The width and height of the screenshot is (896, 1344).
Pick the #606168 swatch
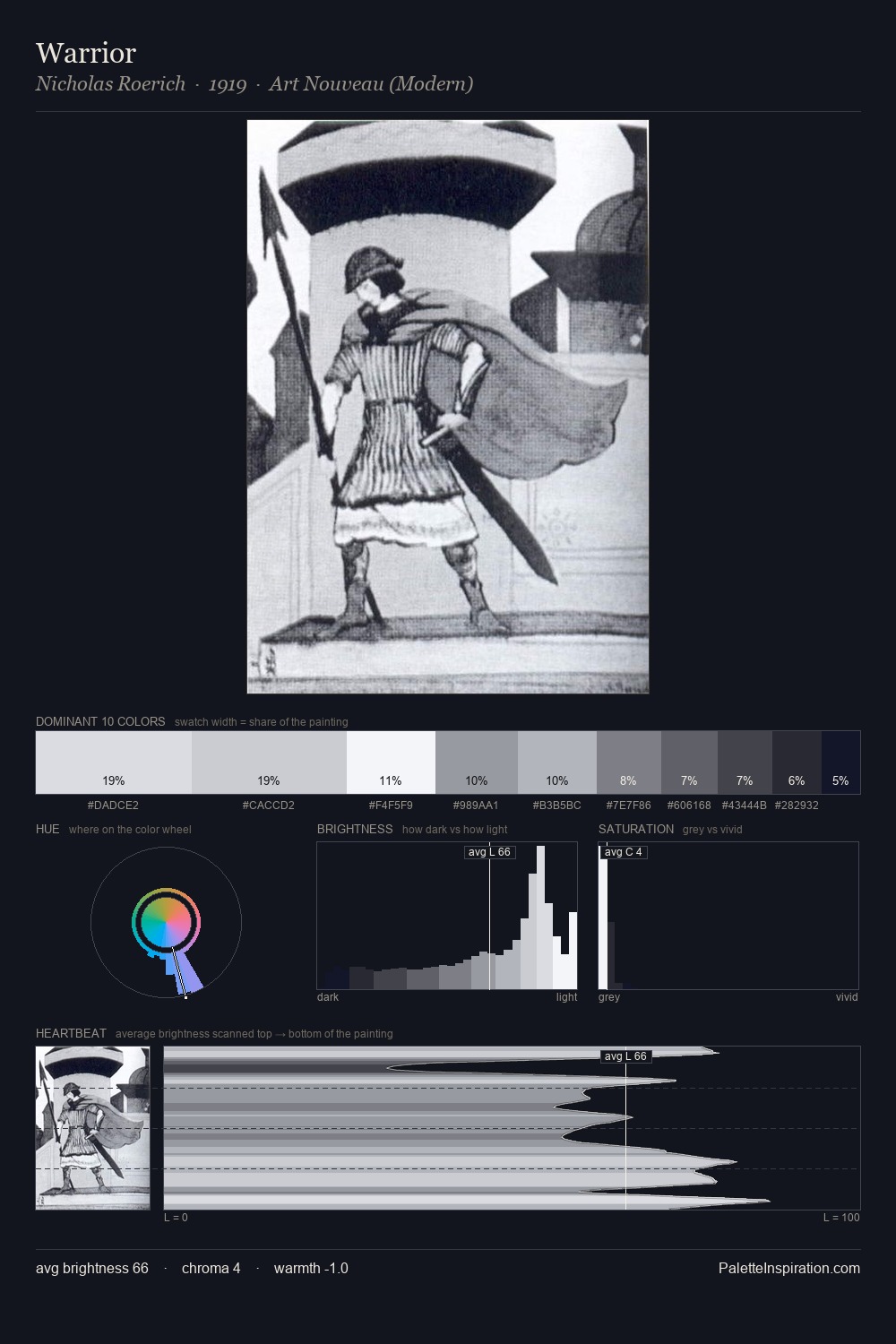689,762
